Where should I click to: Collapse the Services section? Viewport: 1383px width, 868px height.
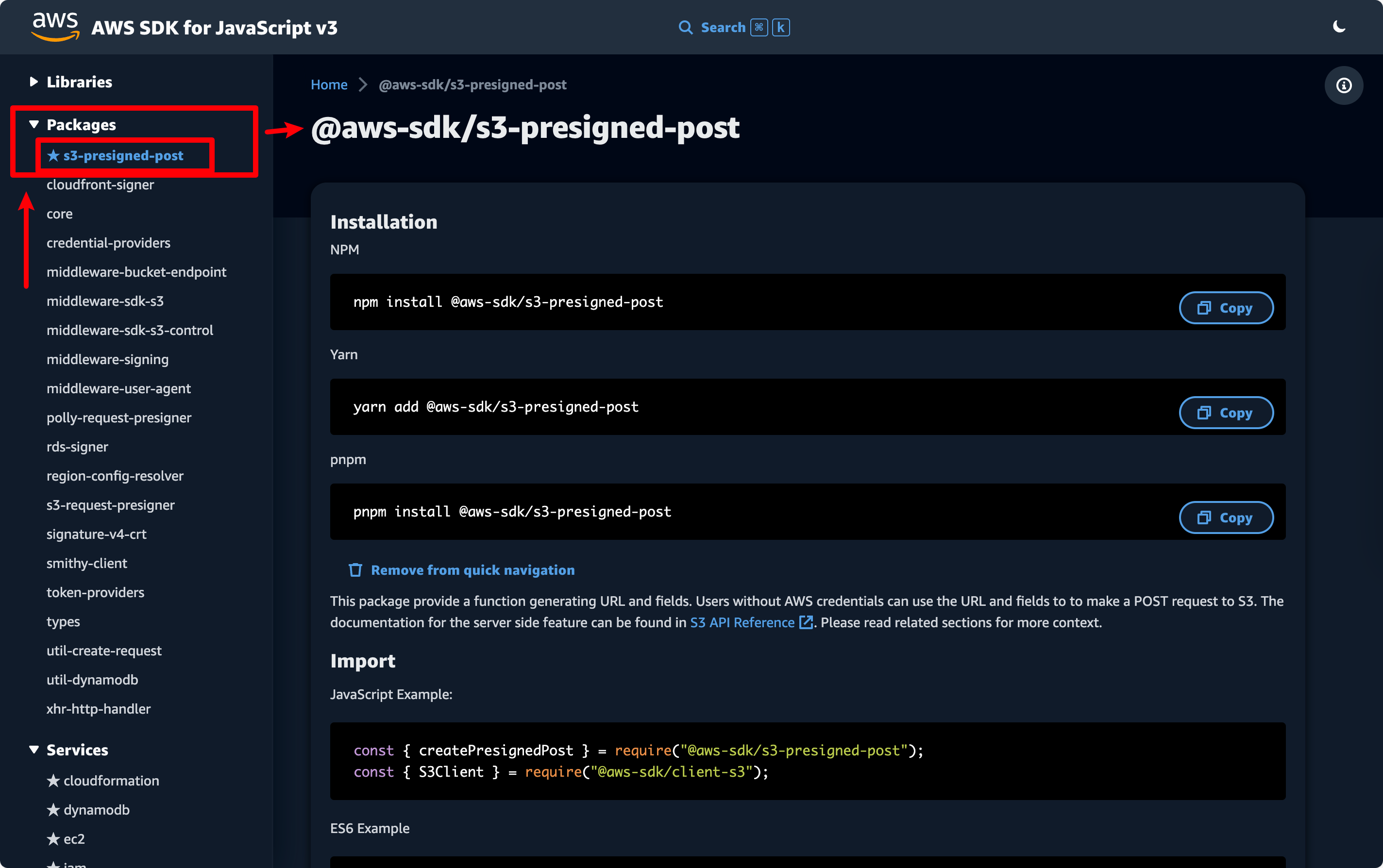click(x=34, y=750)
